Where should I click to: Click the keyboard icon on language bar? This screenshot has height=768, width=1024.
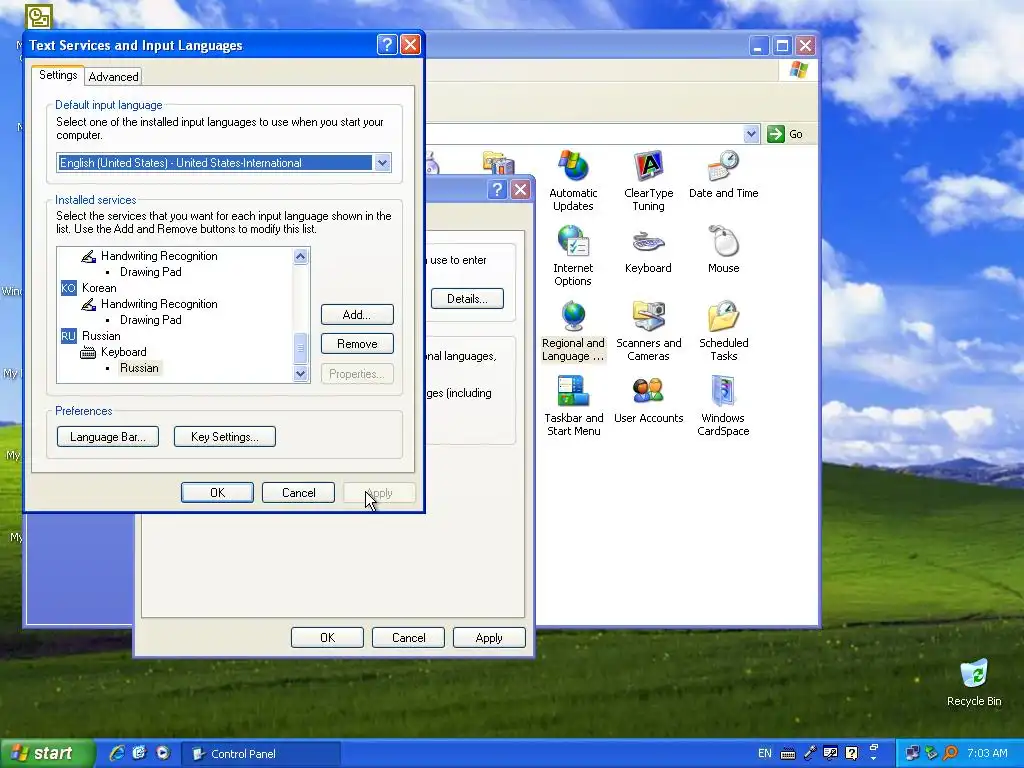pos(788,754)
